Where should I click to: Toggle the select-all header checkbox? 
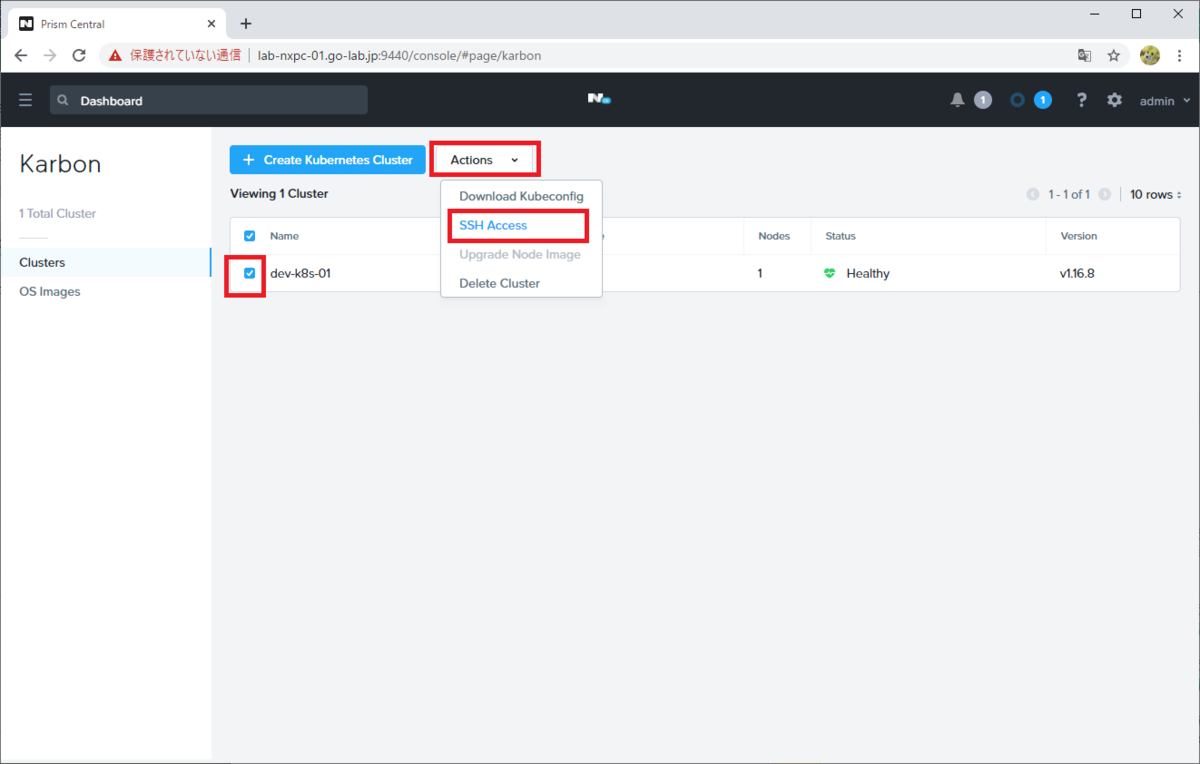(x=250, y=236)
